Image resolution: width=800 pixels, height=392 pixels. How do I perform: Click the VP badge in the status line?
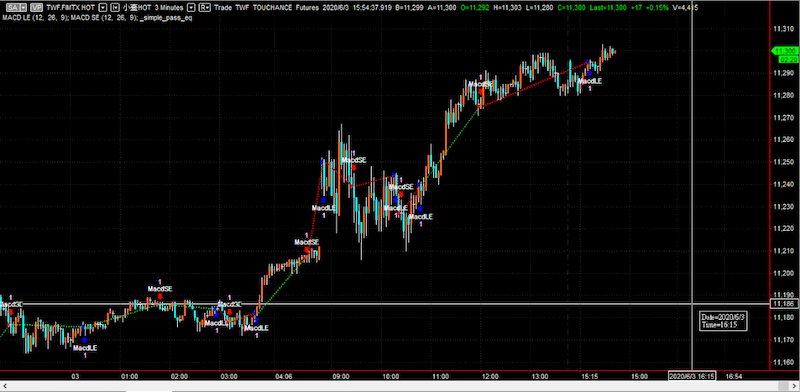(x=36, y=8)
